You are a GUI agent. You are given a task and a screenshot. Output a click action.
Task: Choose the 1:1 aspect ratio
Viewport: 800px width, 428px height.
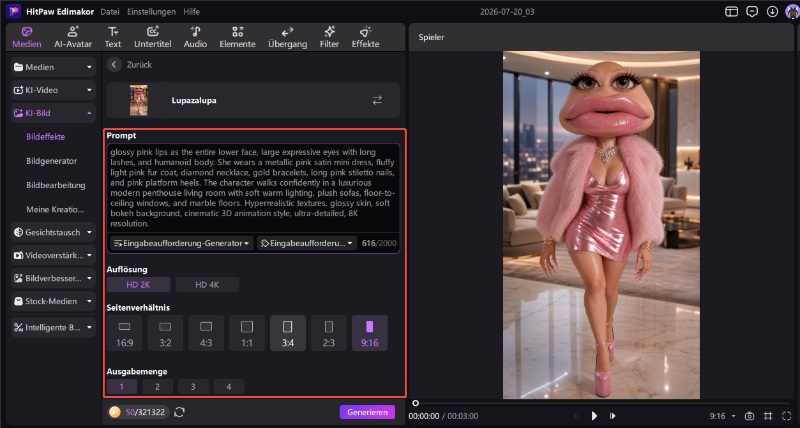pyautogui.click(x=247, y=333)
